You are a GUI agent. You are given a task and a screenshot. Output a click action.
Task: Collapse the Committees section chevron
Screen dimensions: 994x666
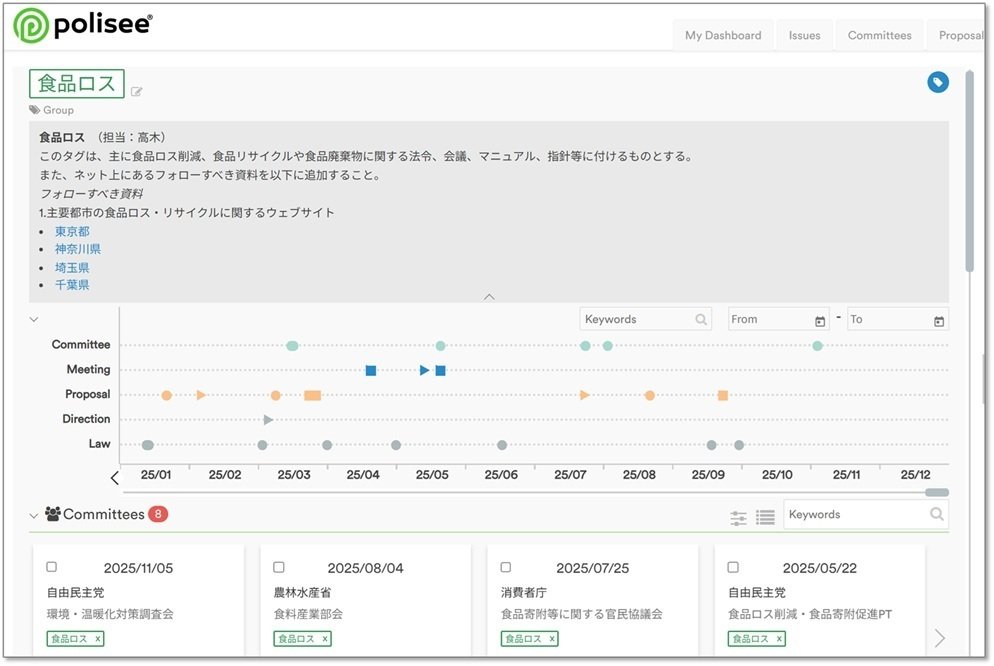click(34, 516)
